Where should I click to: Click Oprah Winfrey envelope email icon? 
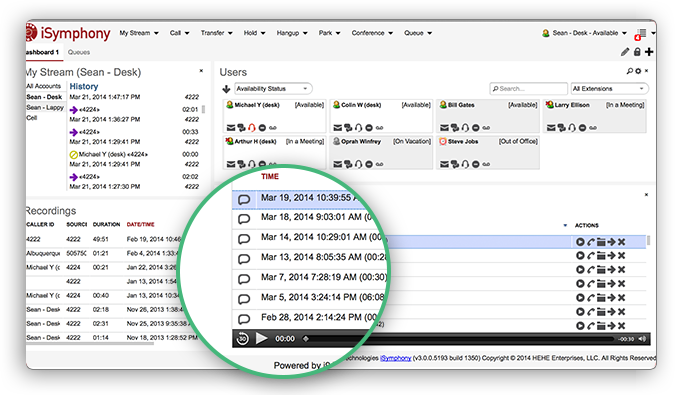coord(338,164)
